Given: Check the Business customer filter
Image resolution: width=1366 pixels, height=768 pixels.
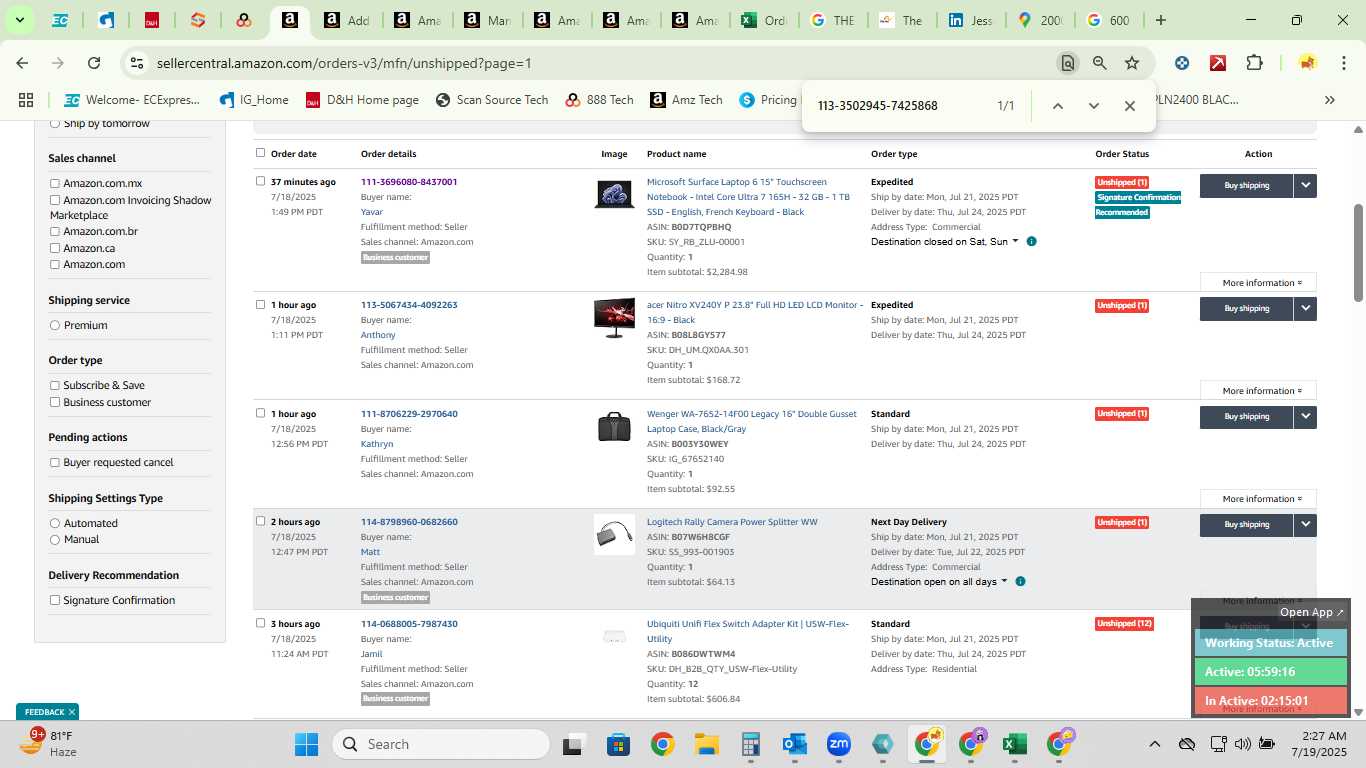Looking at the screenshot, I should click(x=55, y=403).
